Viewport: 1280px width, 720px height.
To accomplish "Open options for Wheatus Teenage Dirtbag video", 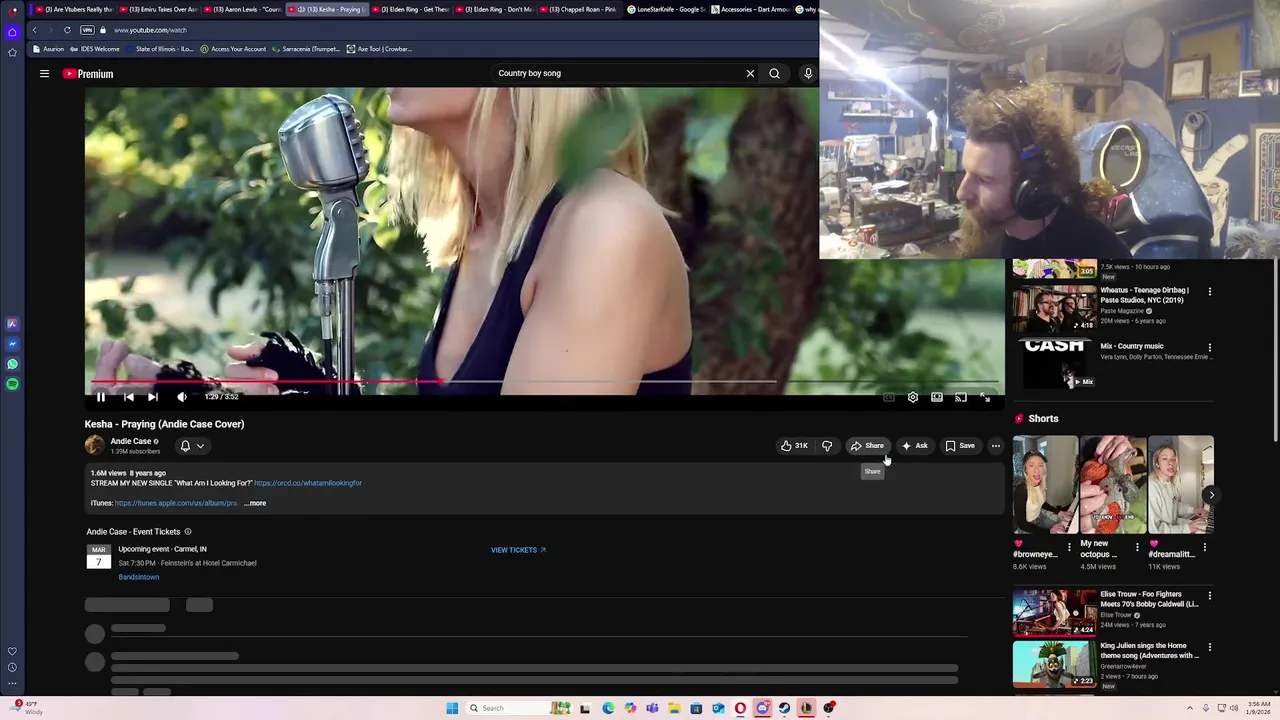I will pos(1209,292).
